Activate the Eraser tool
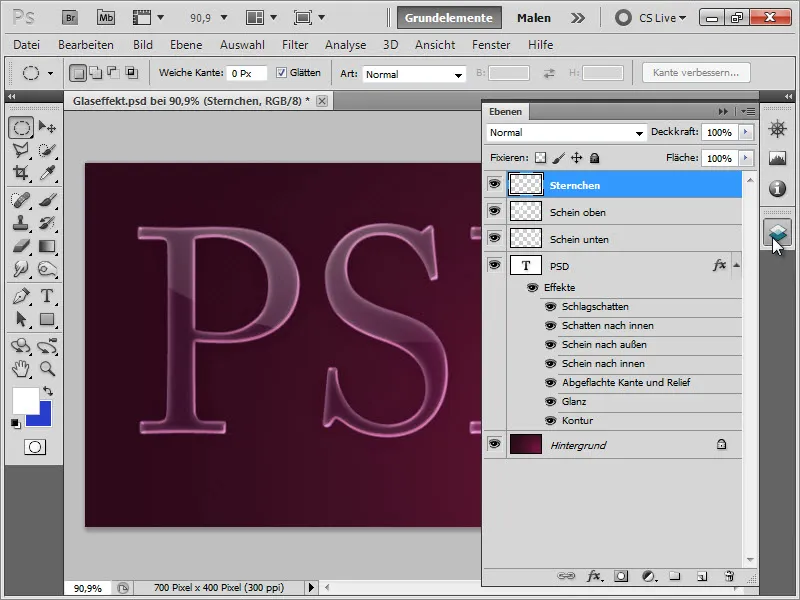Screen dimensions: 800x600 [x=21, y=246]
